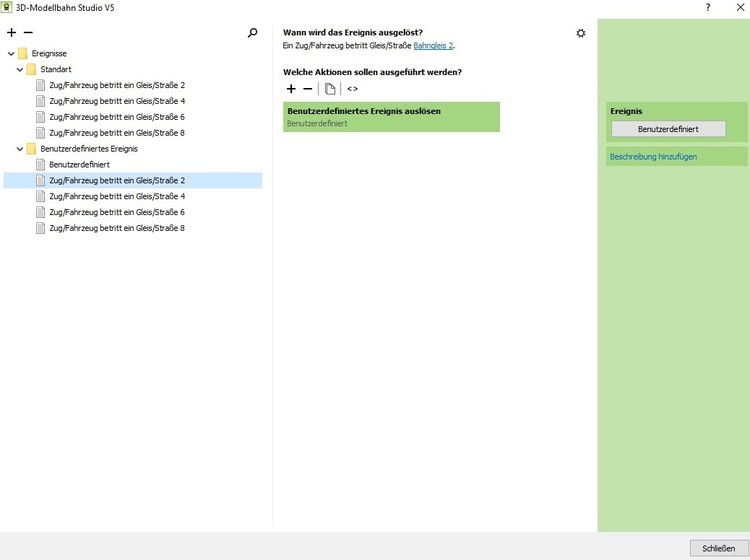Open trigger settings via gear icon
This screenshot has width=750, height=560.
coord(581,33)
